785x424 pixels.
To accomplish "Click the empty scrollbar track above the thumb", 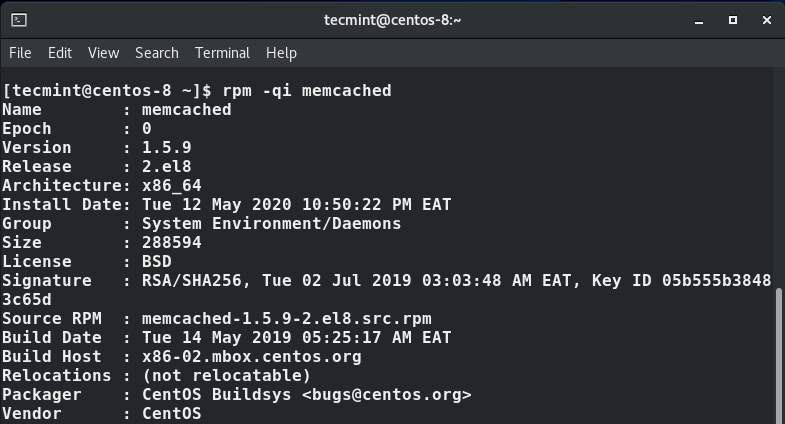I will pos(779,180).
